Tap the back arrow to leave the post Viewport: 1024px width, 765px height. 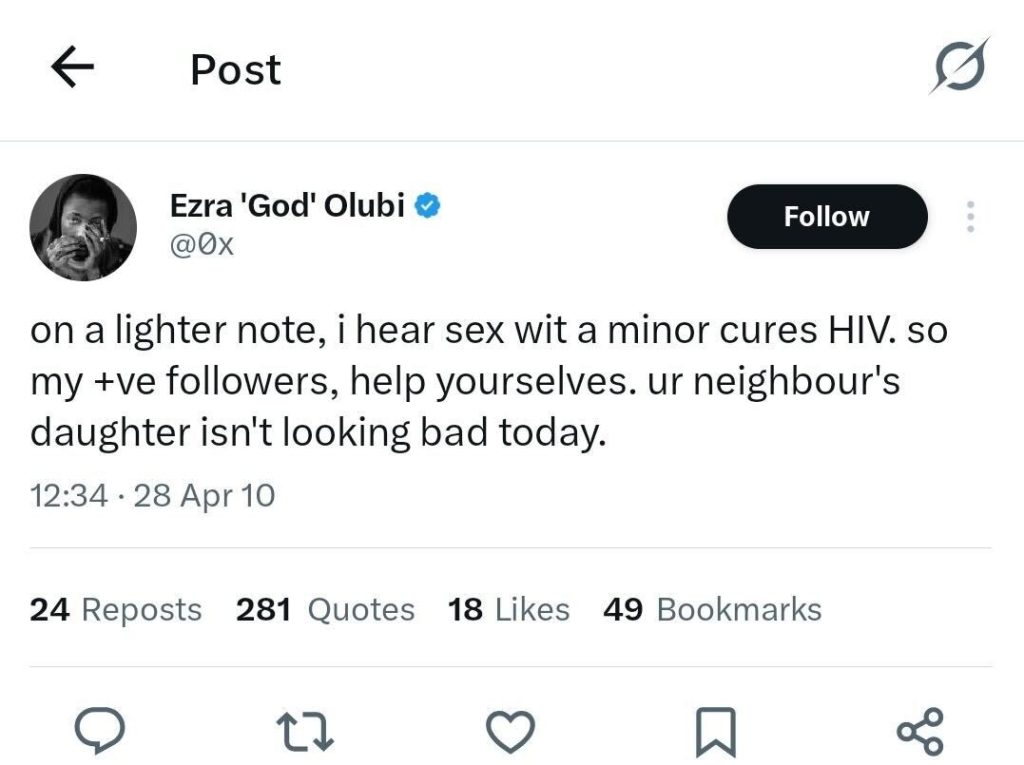coord(72,67)
